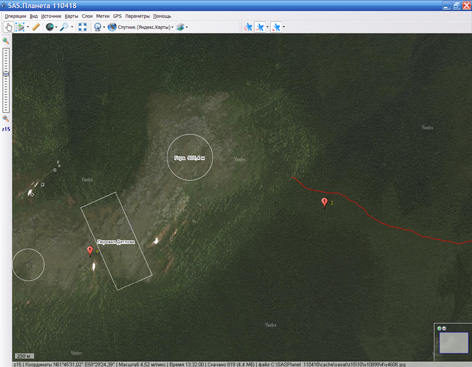Image resolution: width=472 pixels, height=367 pixels.
Task: Open the Источник menu
Action: tap(51, 16)
